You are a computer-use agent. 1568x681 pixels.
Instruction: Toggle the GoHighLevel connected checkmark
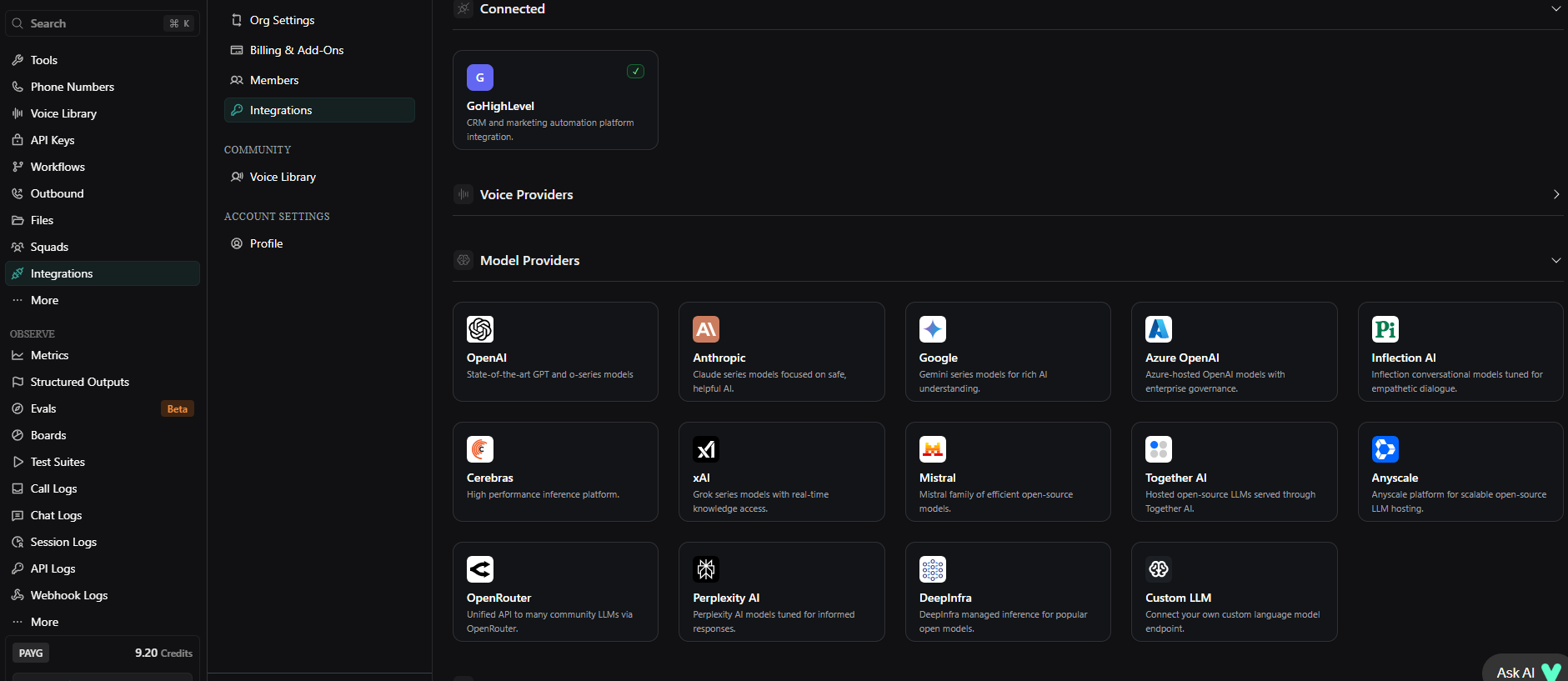[635, 72]
